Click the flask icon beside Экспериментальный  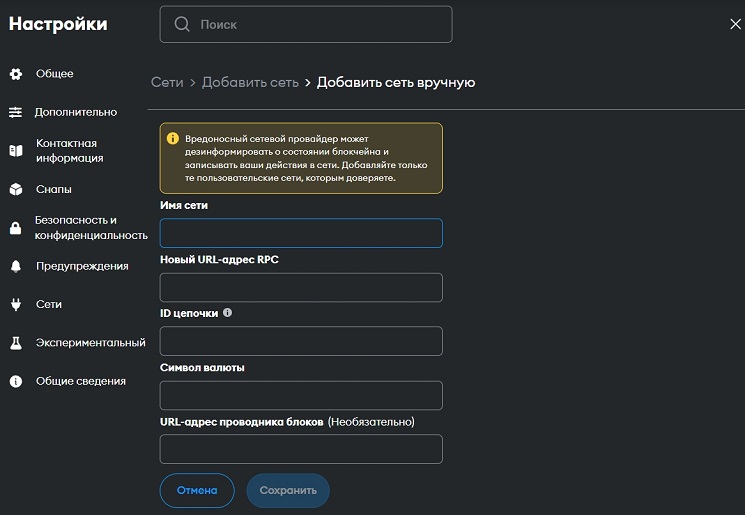16,343
